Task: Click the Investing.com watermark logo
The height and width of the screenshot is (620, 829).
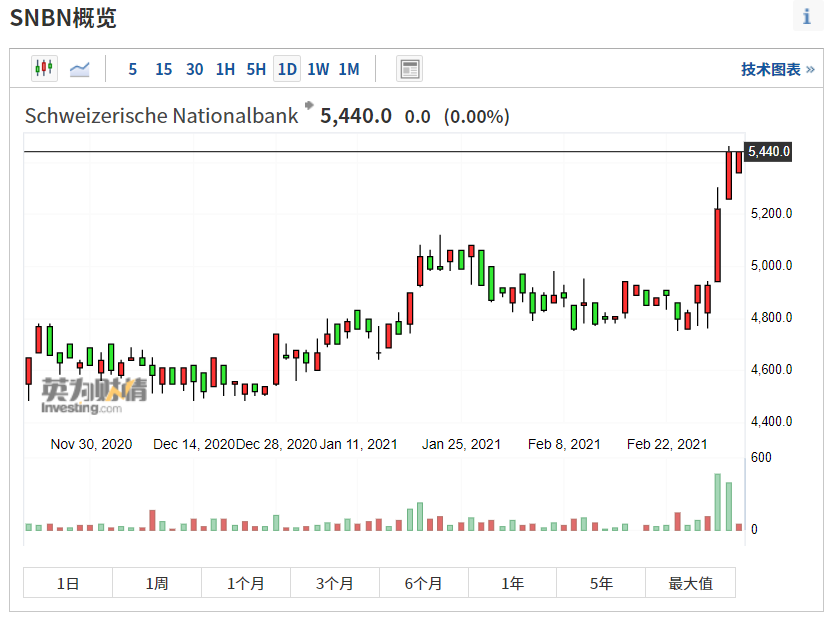Action: click(93, 395)
